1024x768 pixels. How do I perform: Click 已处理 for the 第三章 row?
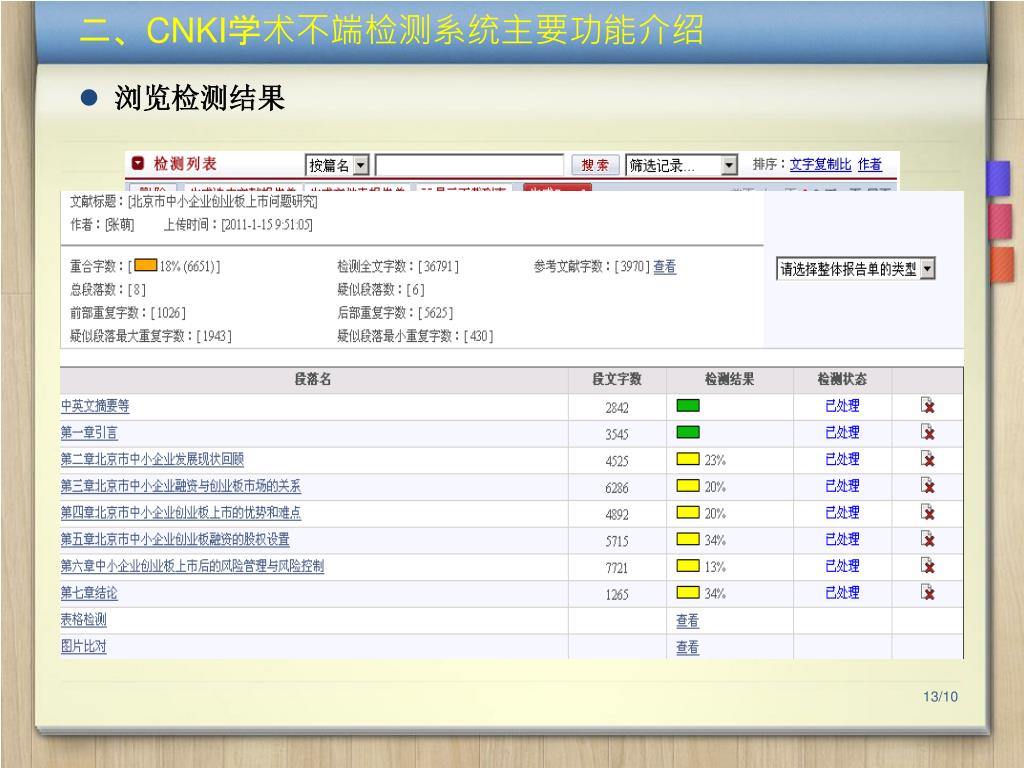[x=842, y=486]
